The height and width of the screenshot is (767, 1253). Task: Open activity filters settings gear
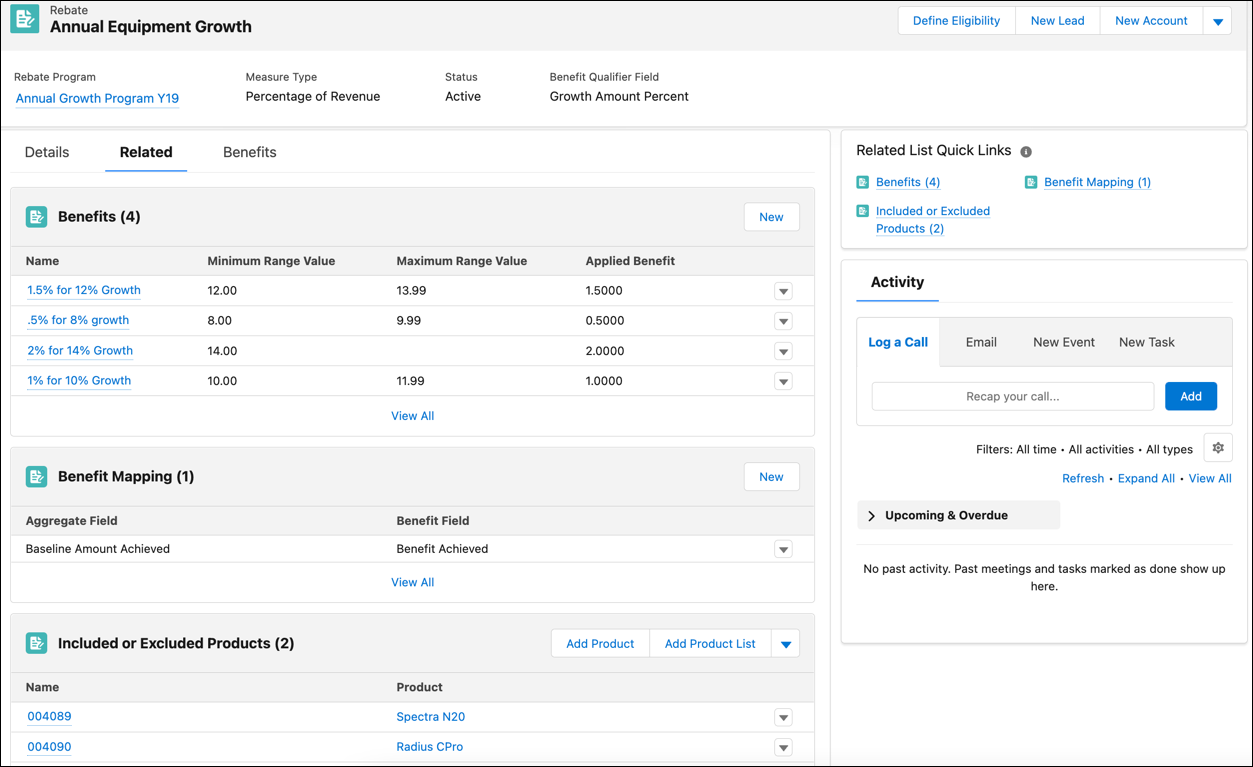[1217, 448]
